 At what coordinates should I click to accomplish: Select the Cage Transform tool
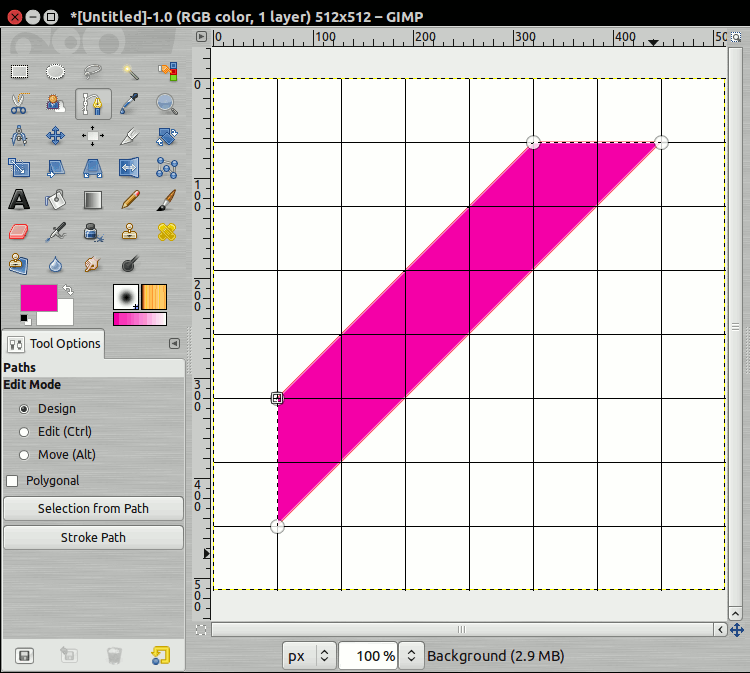pyautogui.click(x=167, y=168)
